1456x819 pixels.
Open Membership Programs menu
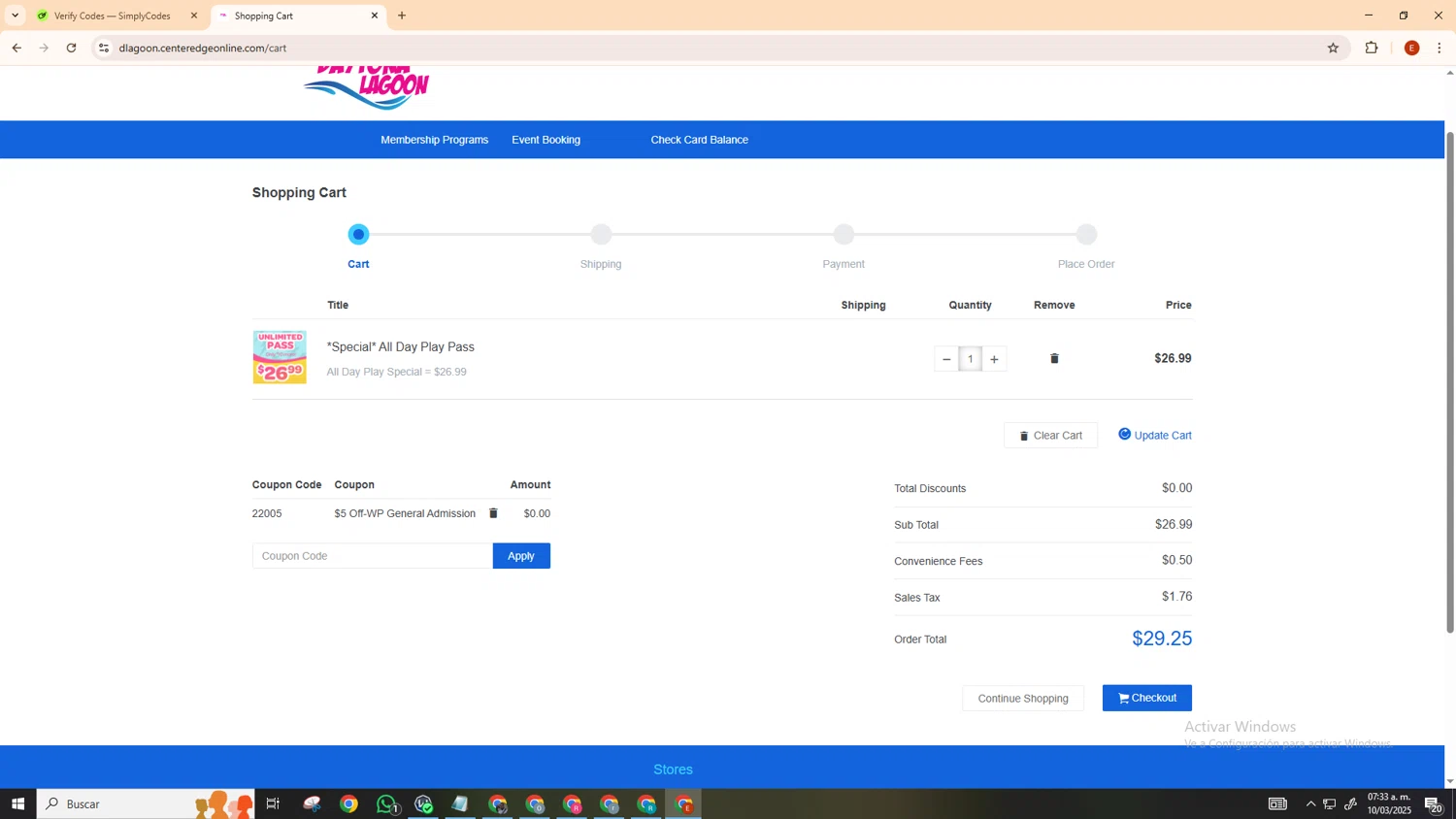[x=435, y=140]
